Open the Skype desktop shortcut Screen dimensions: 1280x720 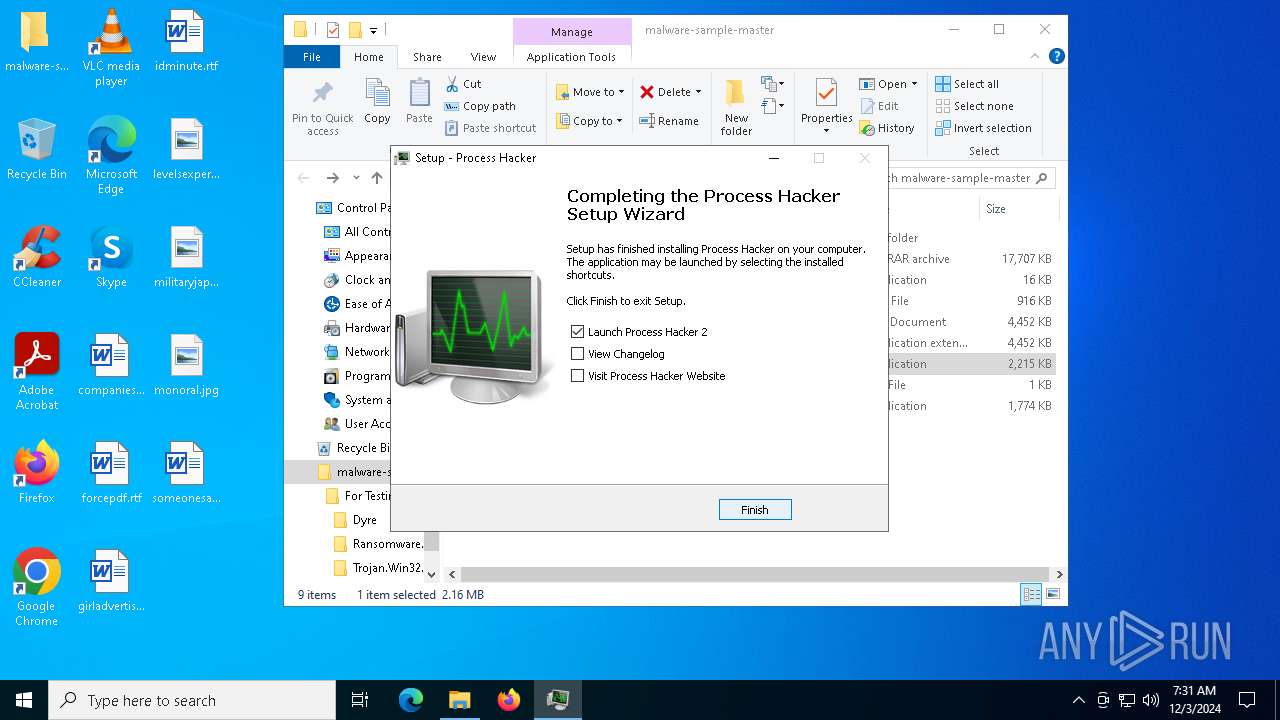111,257
